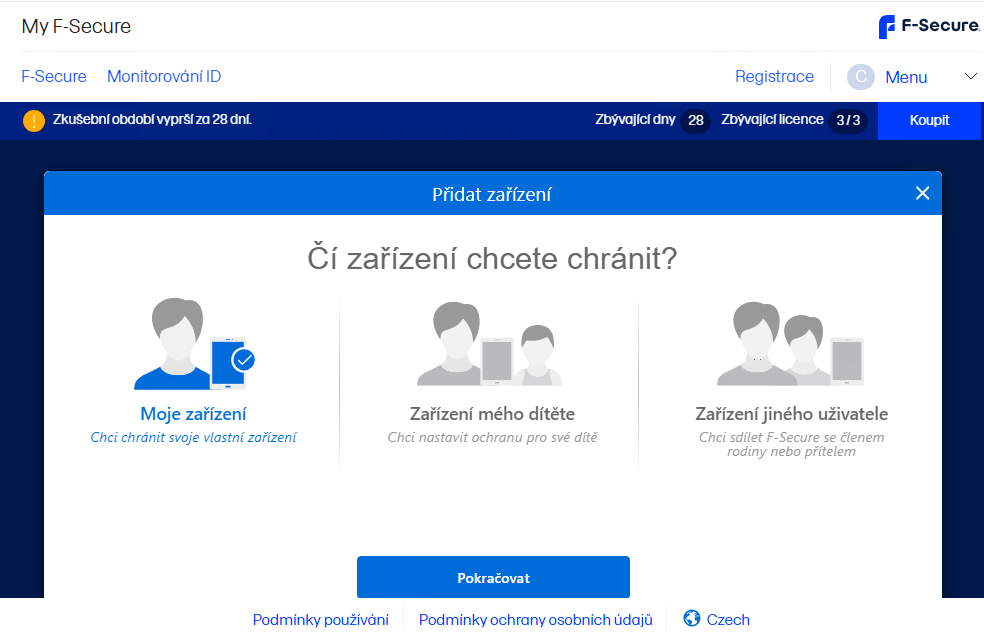Image resolution: width=984 pixels, height=642 pixels.
Task: Choose Zařízení mého dítěte option label
Action: click(x=492, y=414)
